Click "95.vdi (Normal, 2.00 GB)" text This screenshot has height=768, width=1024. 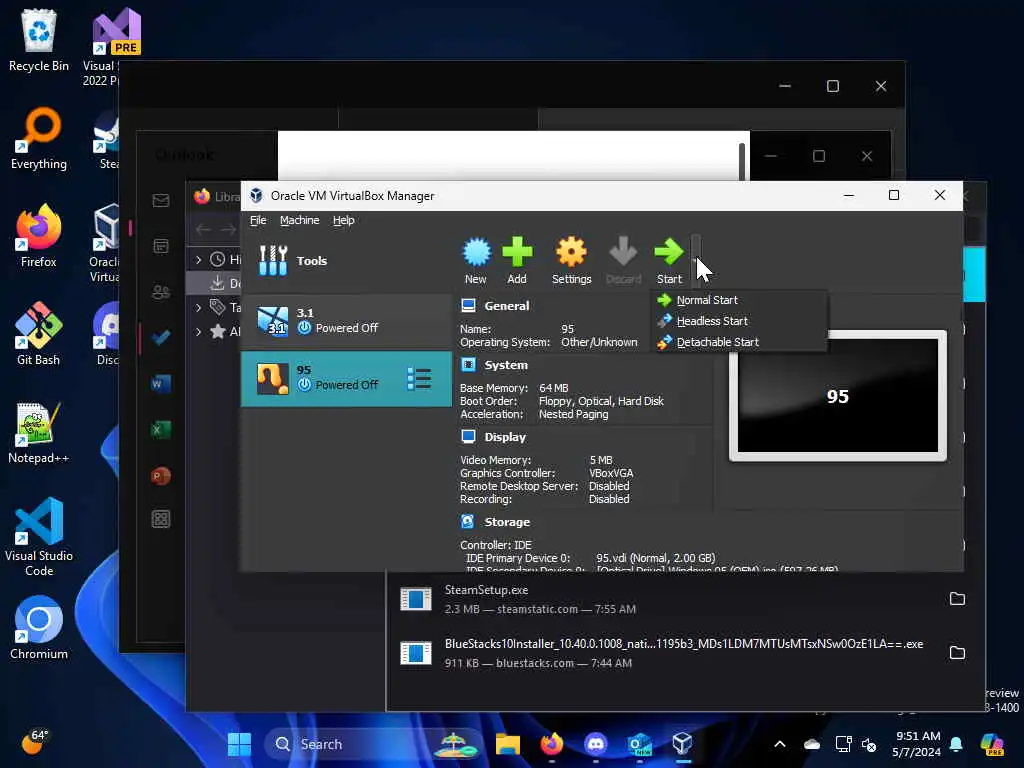(656, 558)
